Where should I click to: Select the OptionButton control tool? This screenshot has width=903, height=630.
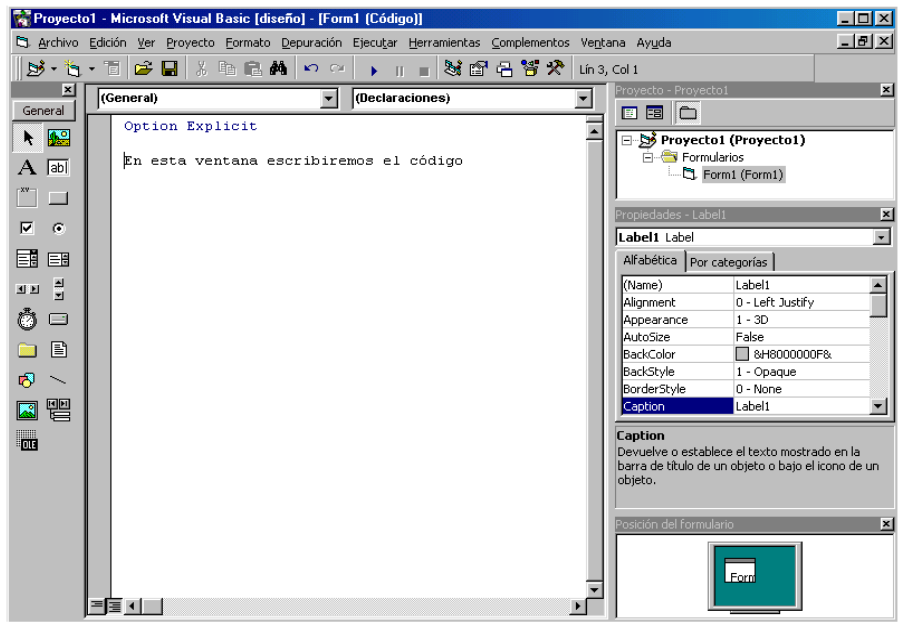click(x=58, y=228)
